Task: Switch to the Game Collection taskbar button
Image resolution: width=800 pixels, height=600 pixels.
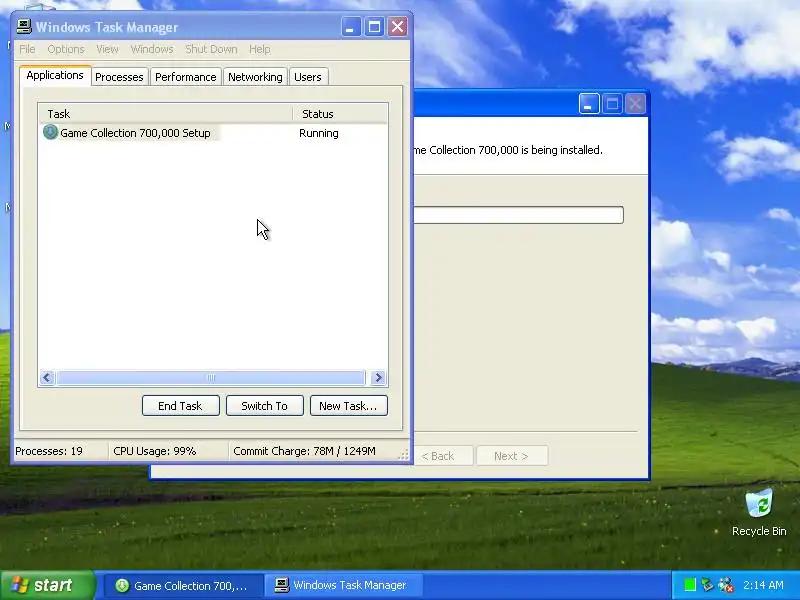Action: tap(183, 585)
